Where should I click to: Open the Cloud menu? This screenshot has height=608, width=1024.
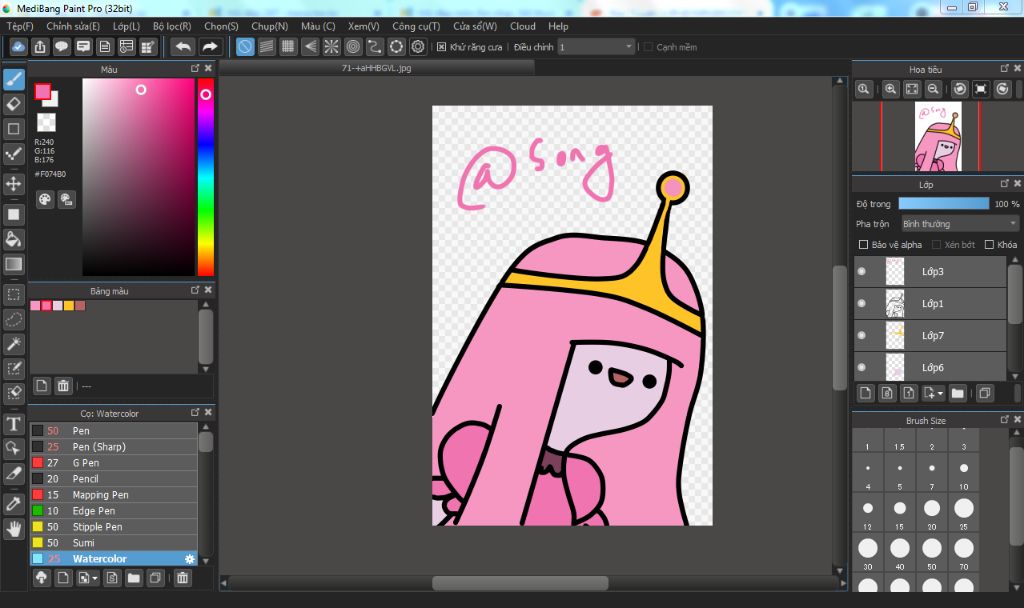522,27
